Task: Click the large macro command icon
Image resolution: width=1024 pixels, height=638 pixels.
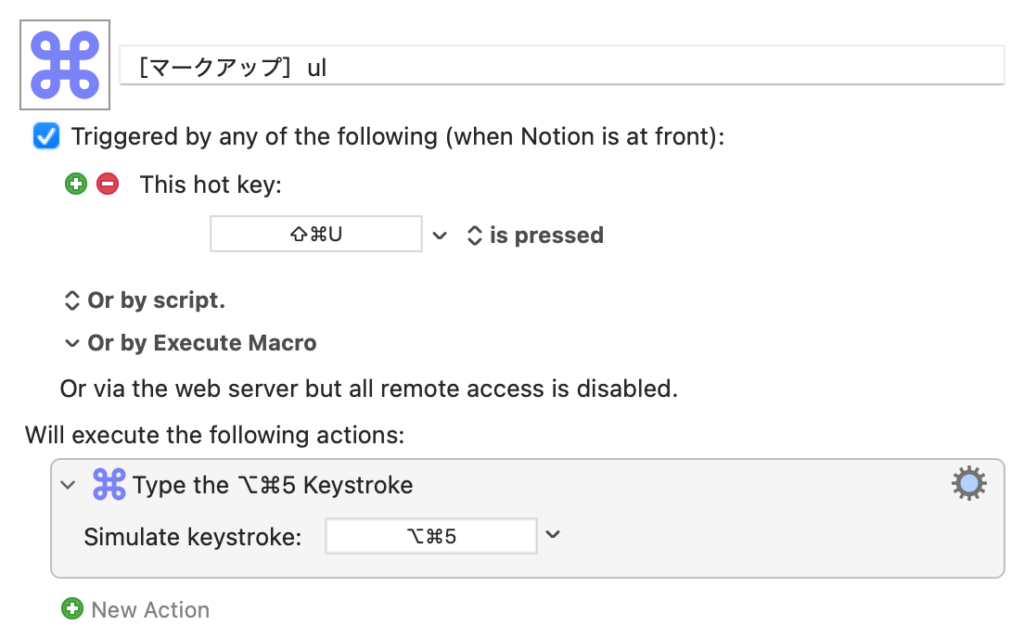Action: point(65,65)
